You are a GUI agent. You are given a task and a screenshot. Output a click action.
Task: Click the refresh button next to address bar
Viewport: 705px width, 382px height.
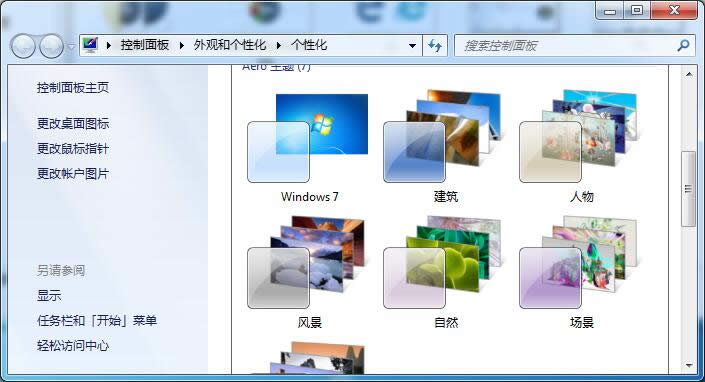[x=435, y=45]
